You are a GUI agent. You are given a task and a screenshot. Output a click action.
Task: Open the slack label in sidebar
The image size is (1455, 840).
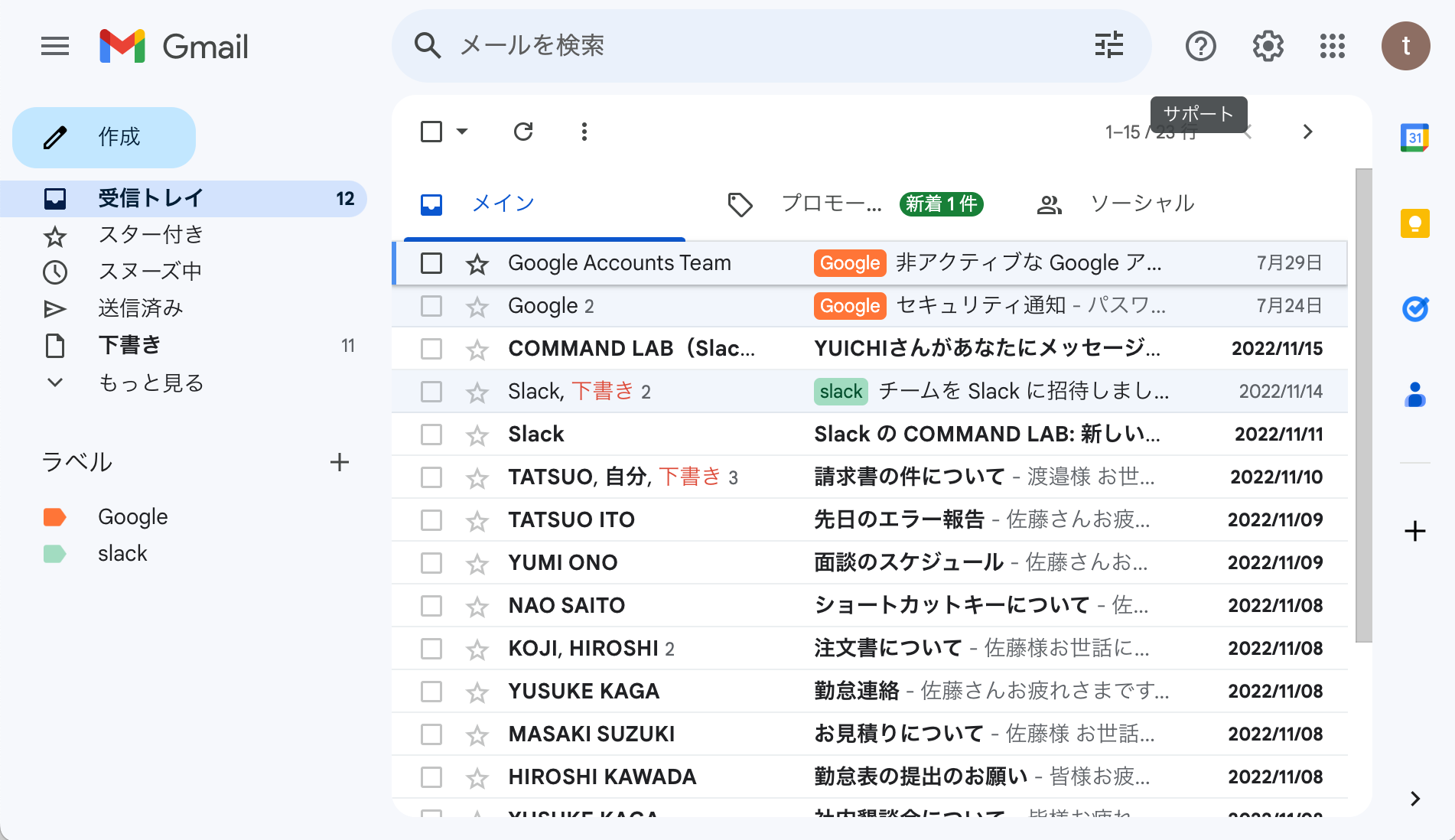coord(122,554)
